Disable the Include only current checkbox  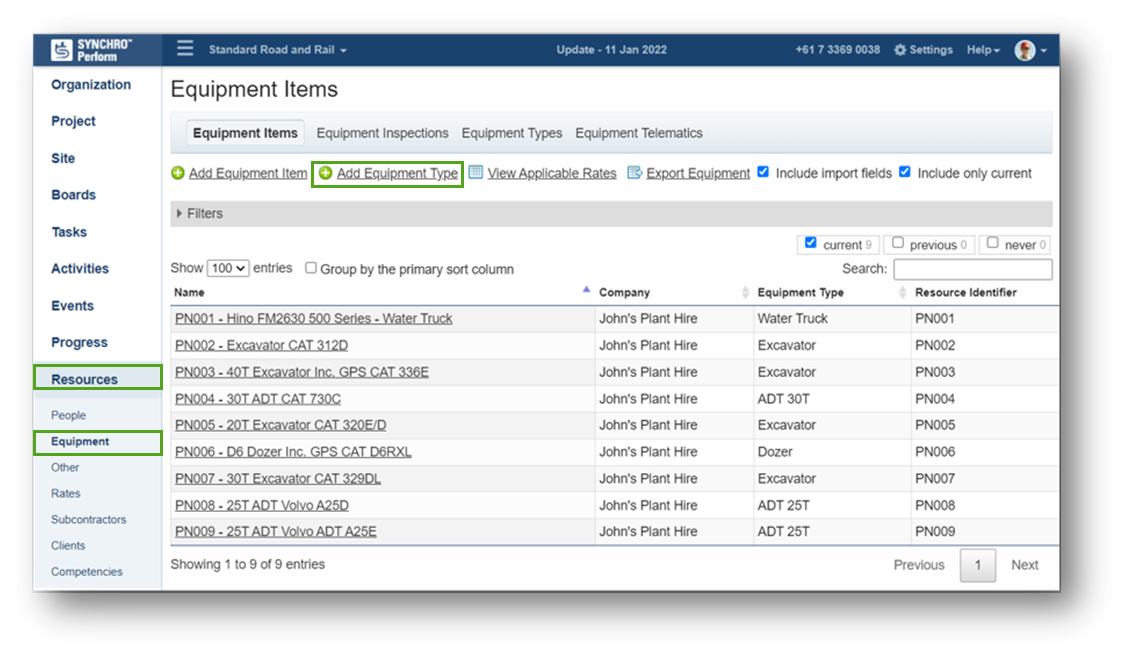click(905, 171)
